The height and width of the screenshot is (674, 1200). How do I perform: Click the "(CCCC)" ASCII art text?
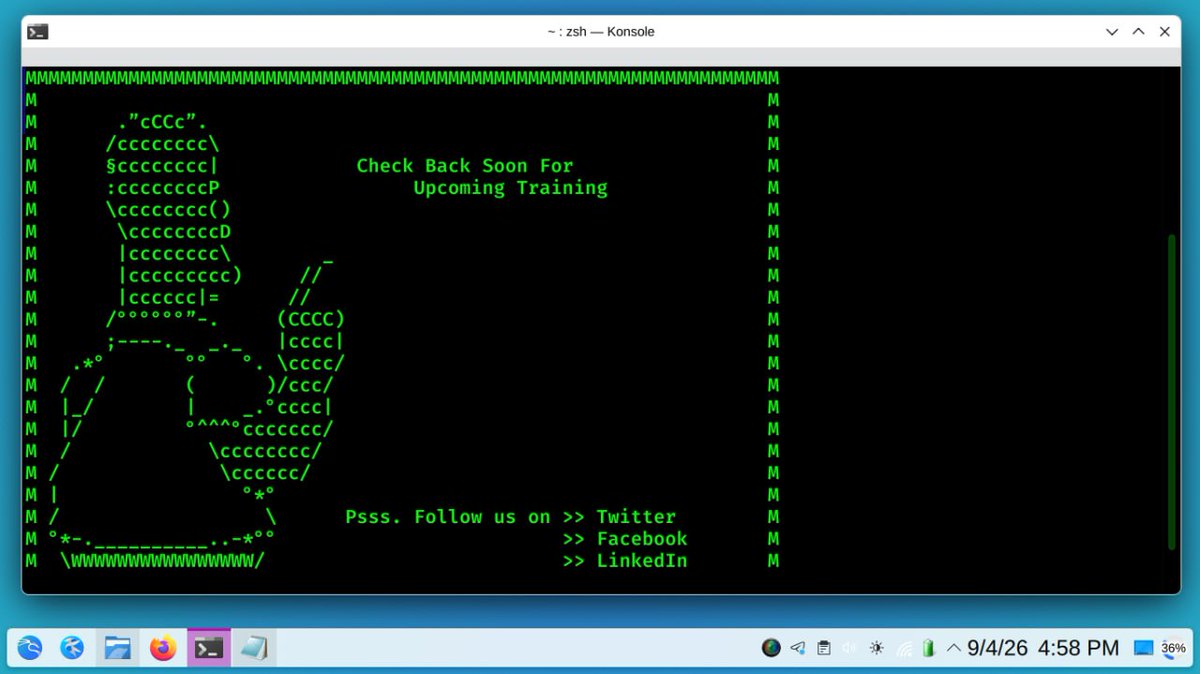[x=311, y=319]
